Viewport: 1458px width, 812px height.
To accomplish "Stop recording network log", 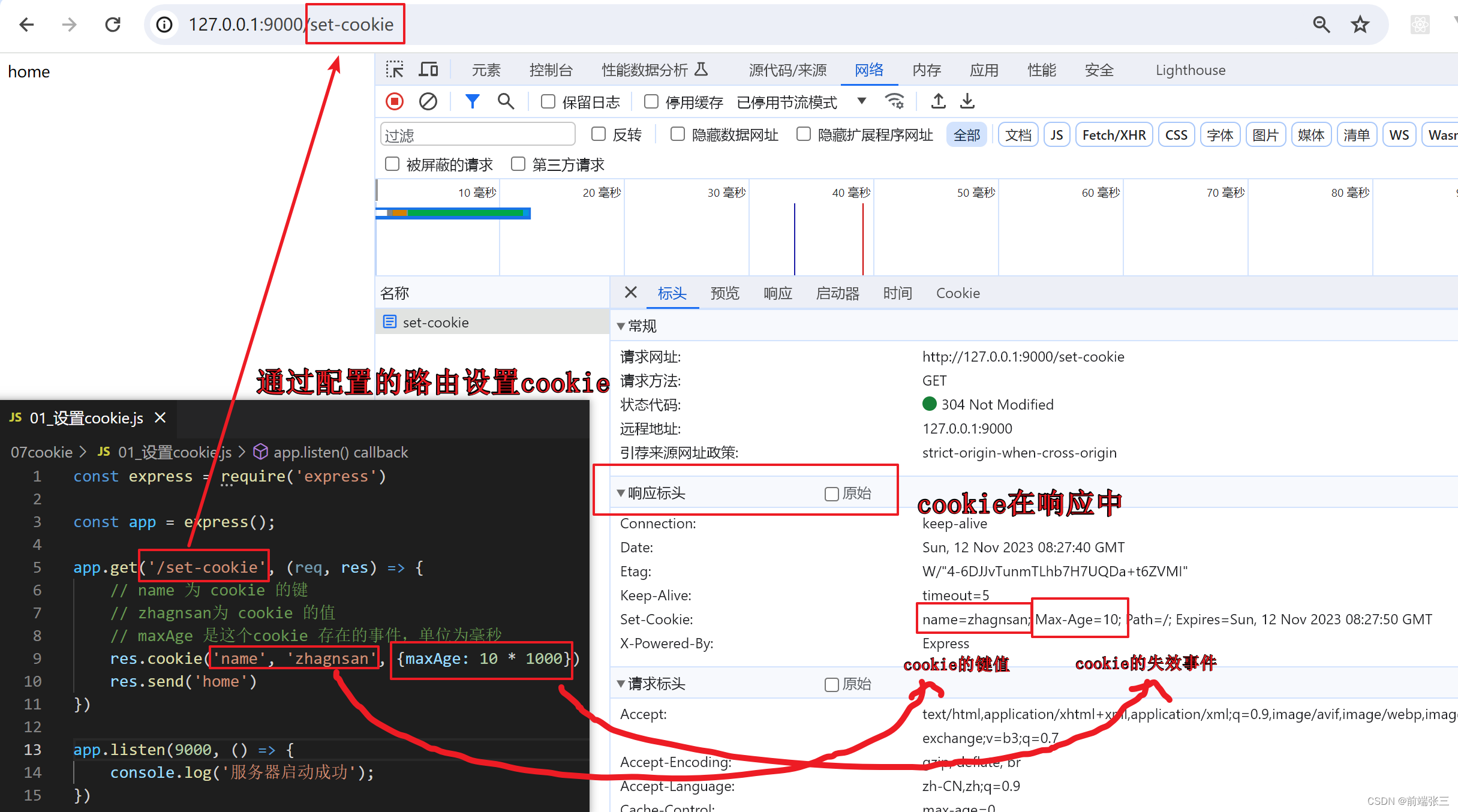I will pyautogui.click(x=395, y=101).
